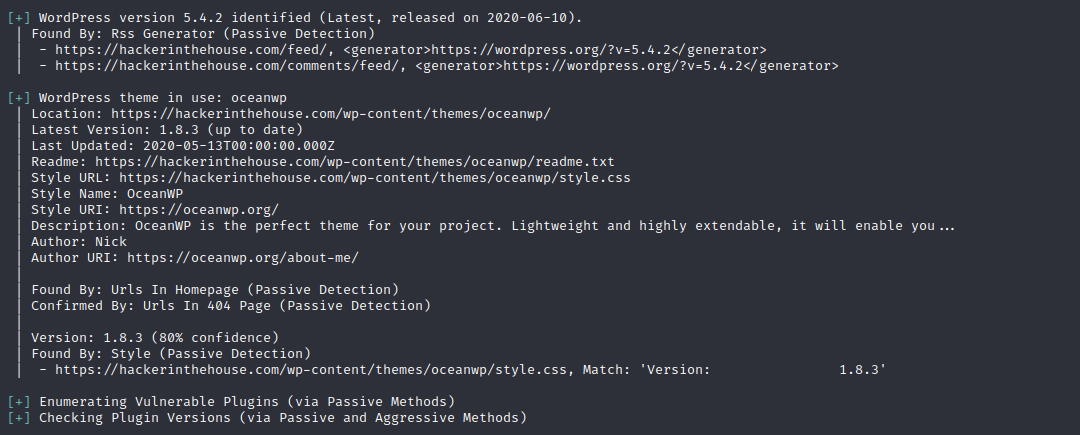Open the Style URI https://oceanwp.org/ link
The image size is (1080, 435).
click(198, 210)
